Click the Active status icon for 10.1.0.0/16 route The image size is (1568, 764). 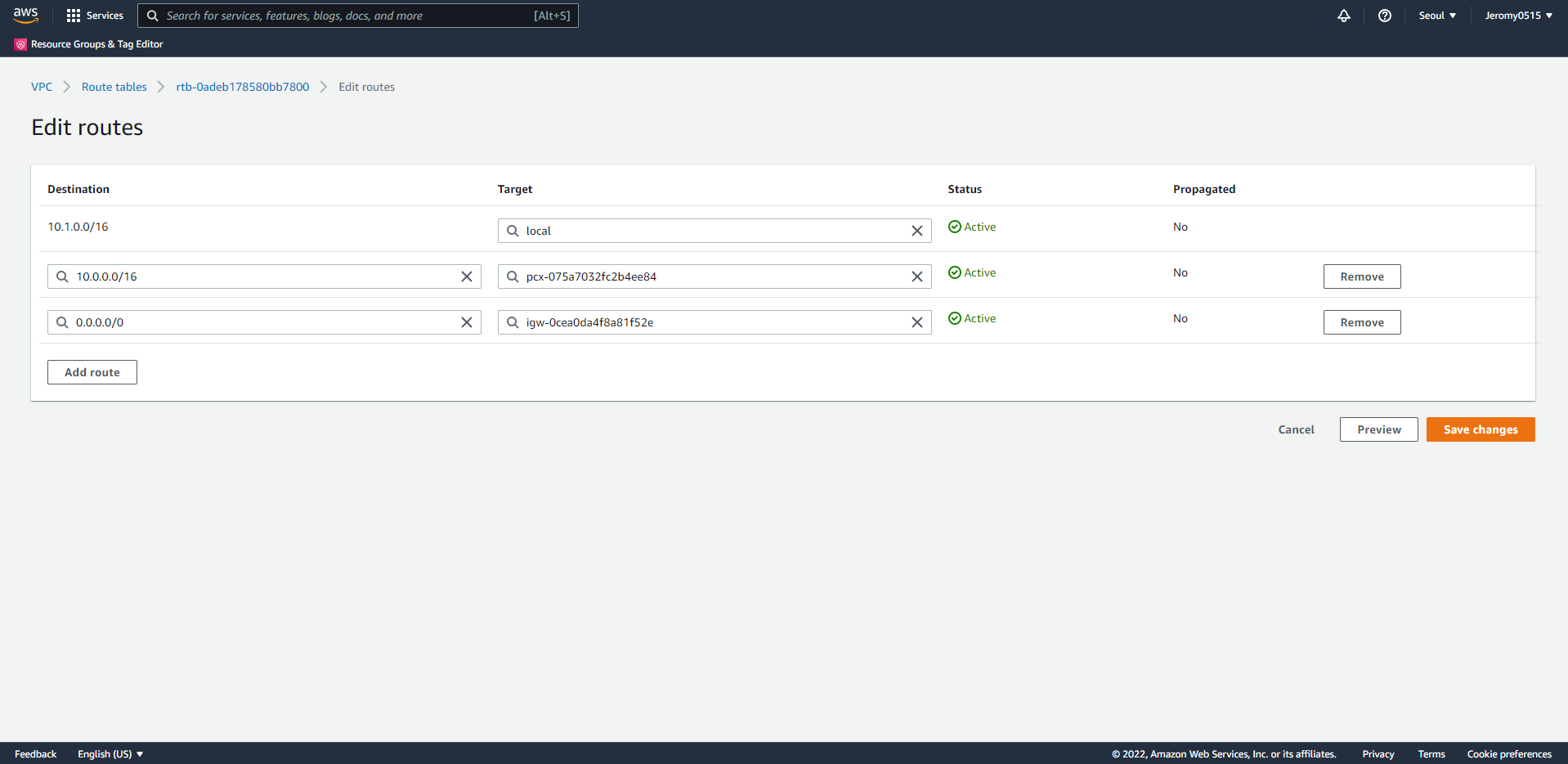[955, 227]
